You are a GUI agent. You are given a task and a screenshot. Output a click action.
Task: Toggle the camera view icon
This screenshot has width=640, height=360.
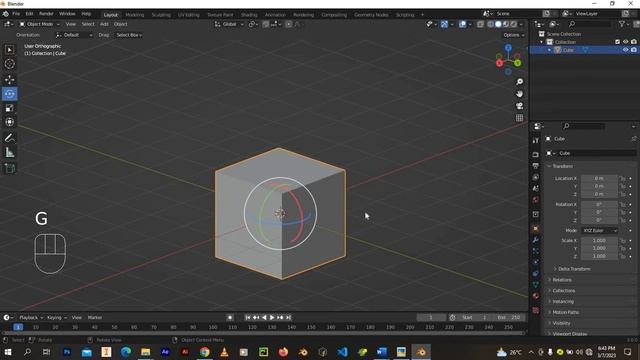click(519, 106)
